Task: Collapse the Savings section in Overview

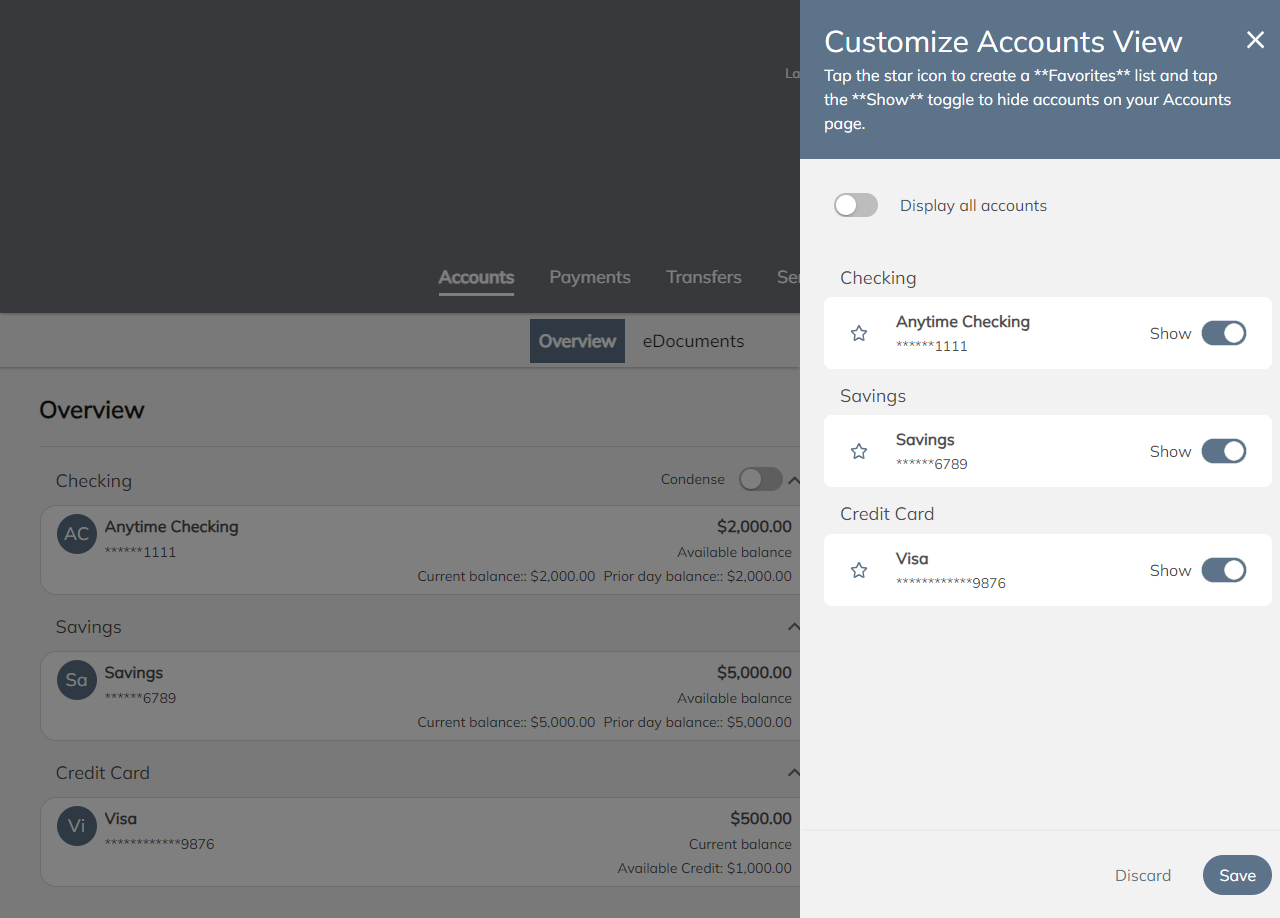Action: pyautogui.click(x=793, y=627)
